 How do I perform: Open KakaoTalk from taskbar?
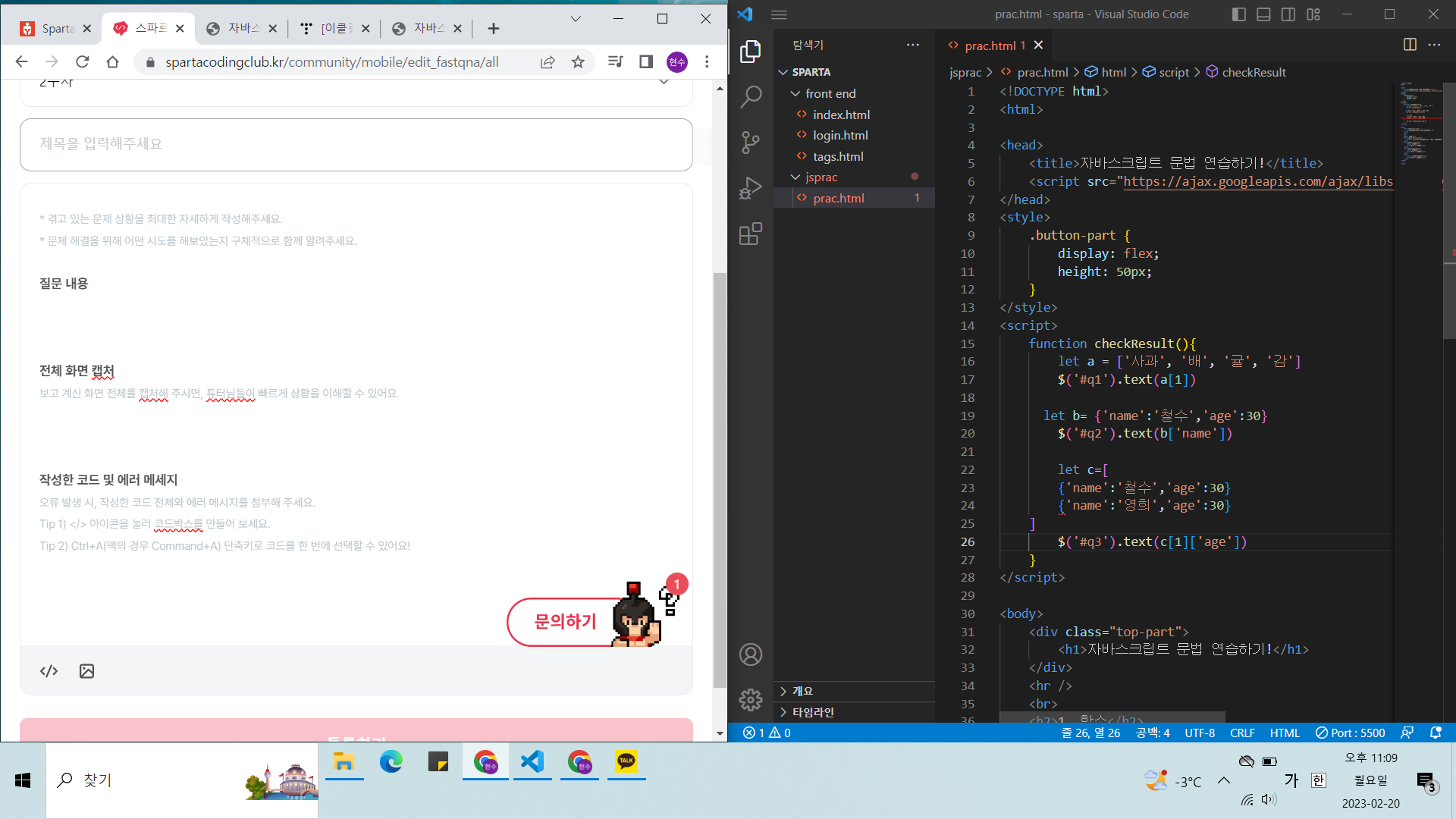(626, 762)
